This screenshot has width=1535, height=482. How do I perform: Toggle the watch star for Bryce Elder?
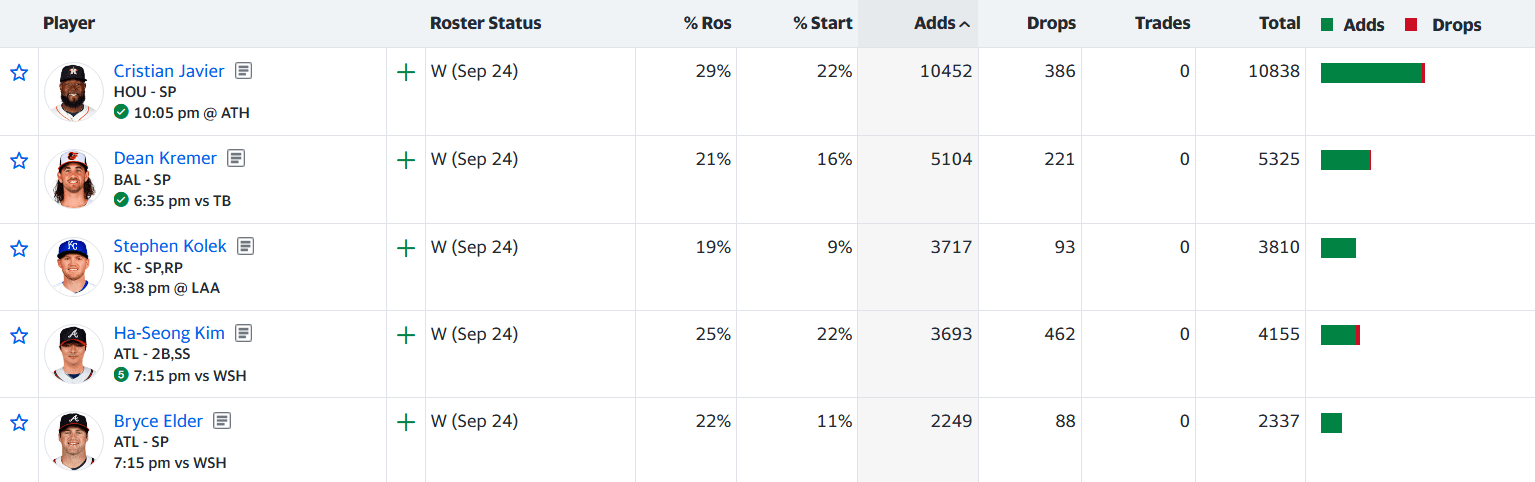click(19, 423)
